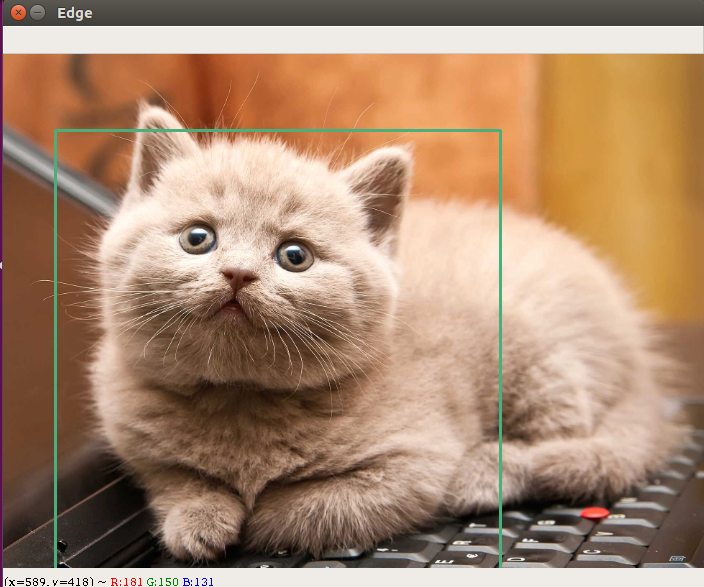Click the Edge window title text
The height and width of the screenshot is (587, 704).
75,13
